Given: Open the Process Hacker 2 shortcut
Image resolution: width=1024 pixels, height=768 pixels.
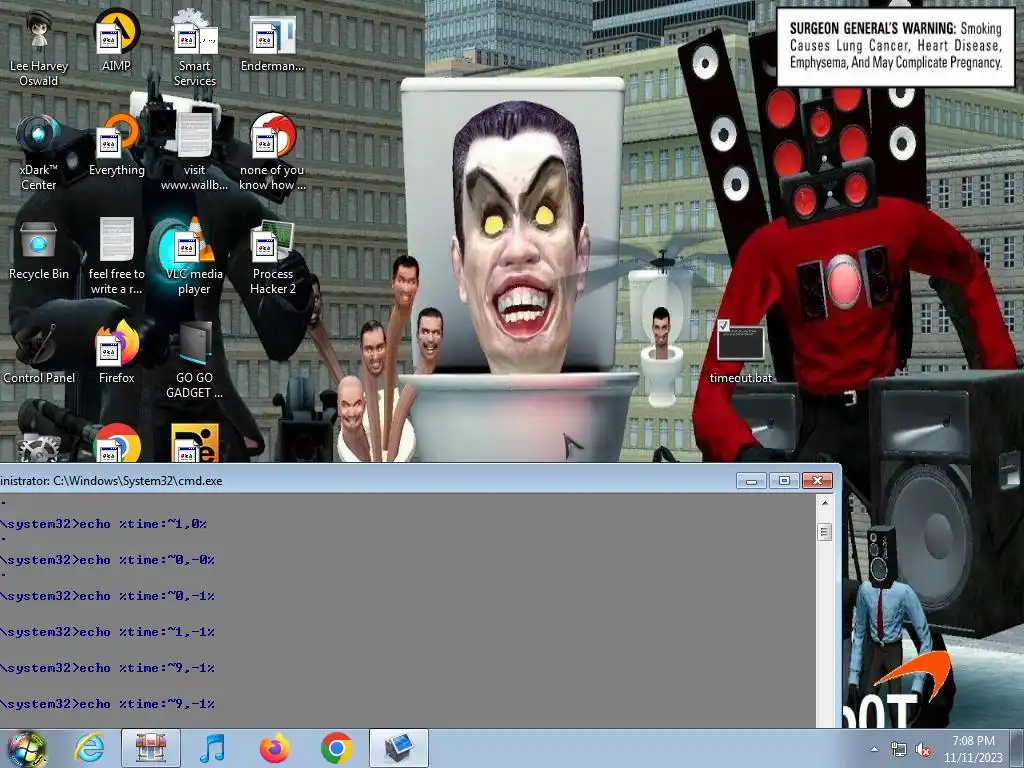Looking at the screenshot, I should (x=272, y=257).
